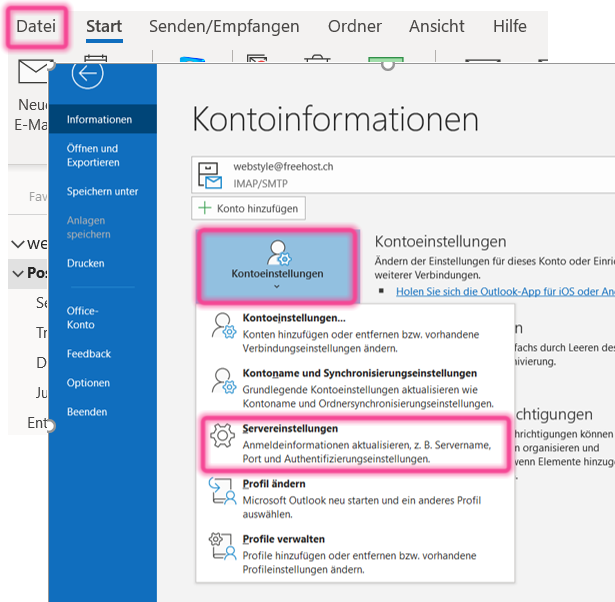
Task: Click the Profil ändern icon
Action: coord(219,491)
